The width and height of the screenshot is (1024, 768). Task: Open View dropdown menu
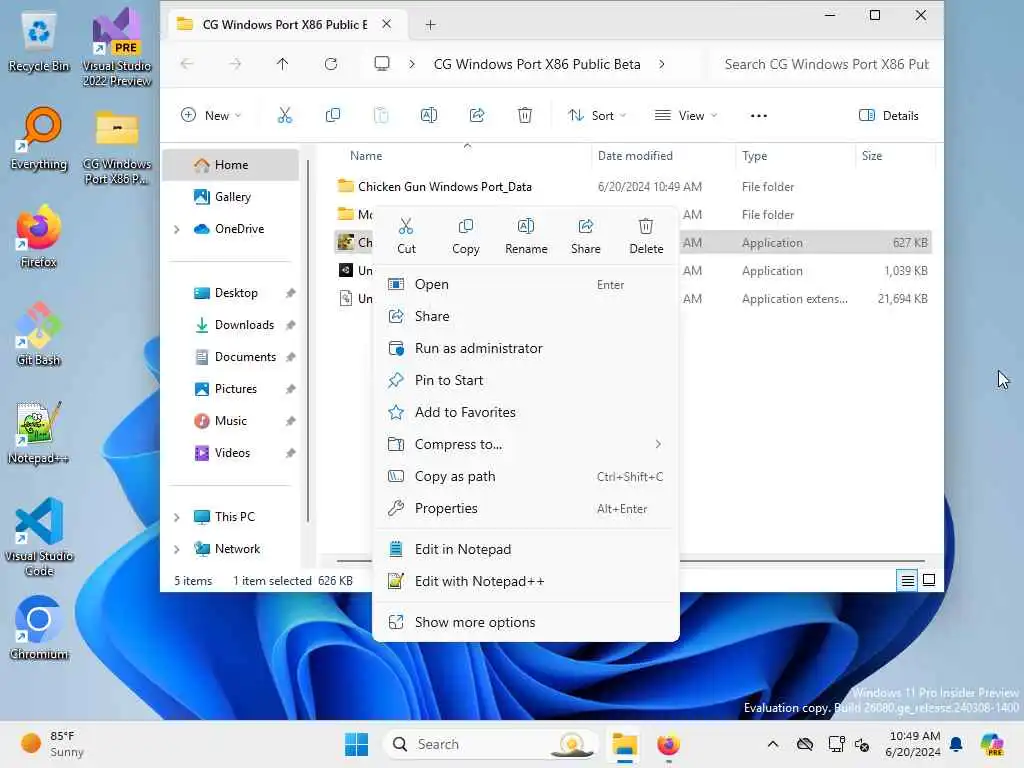(x=686, y=116)
